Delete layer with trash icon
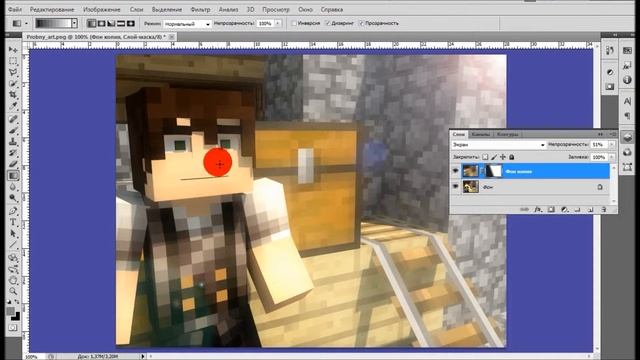The height and width of the screenshot is (360, 640). [x=604, y=209]
